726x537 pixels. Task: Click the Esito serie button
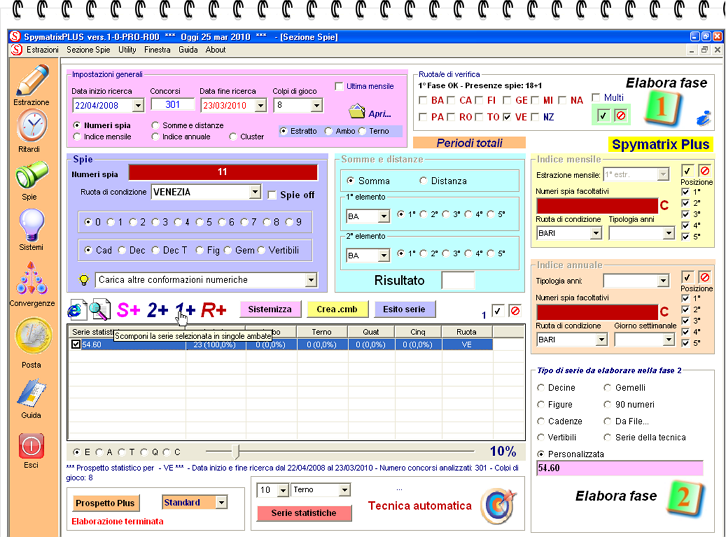(x=404, y=309)
